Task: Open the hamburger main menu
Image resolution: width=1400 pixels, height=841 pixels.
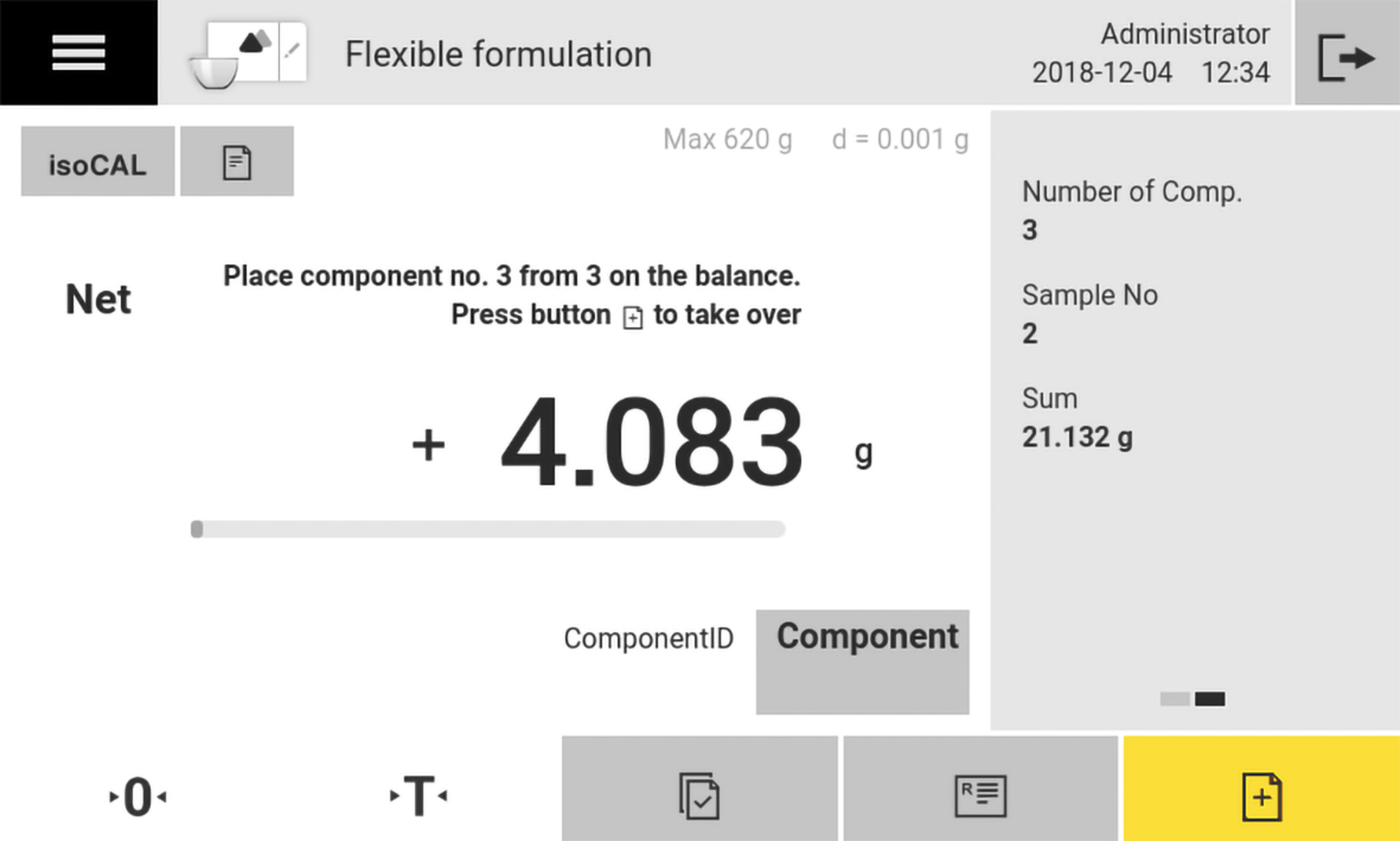Action: click(x=77, y=53)
